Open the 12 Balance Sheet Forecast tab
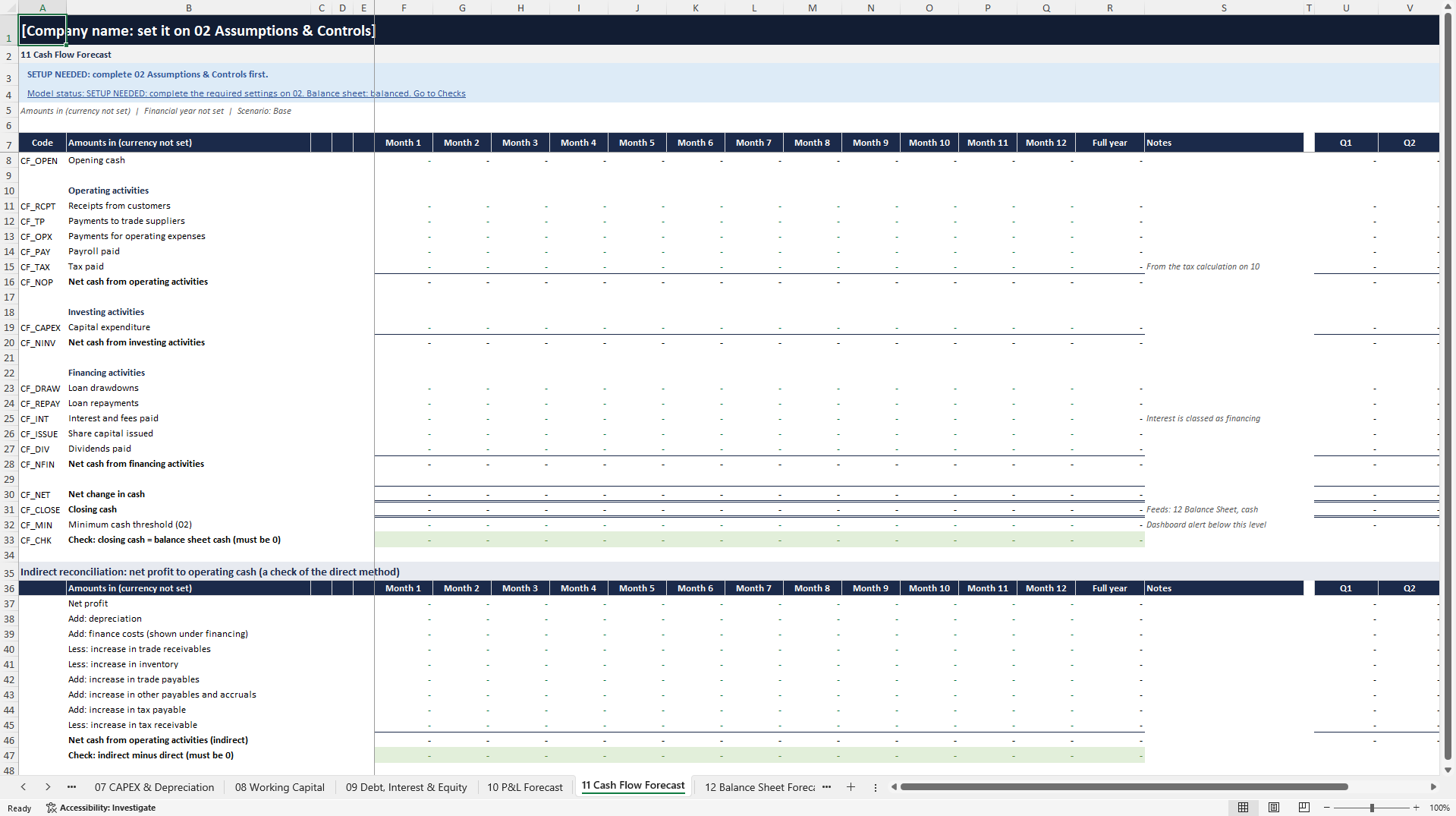Screen dimensions: 1456x816 (x=759, y=787)
